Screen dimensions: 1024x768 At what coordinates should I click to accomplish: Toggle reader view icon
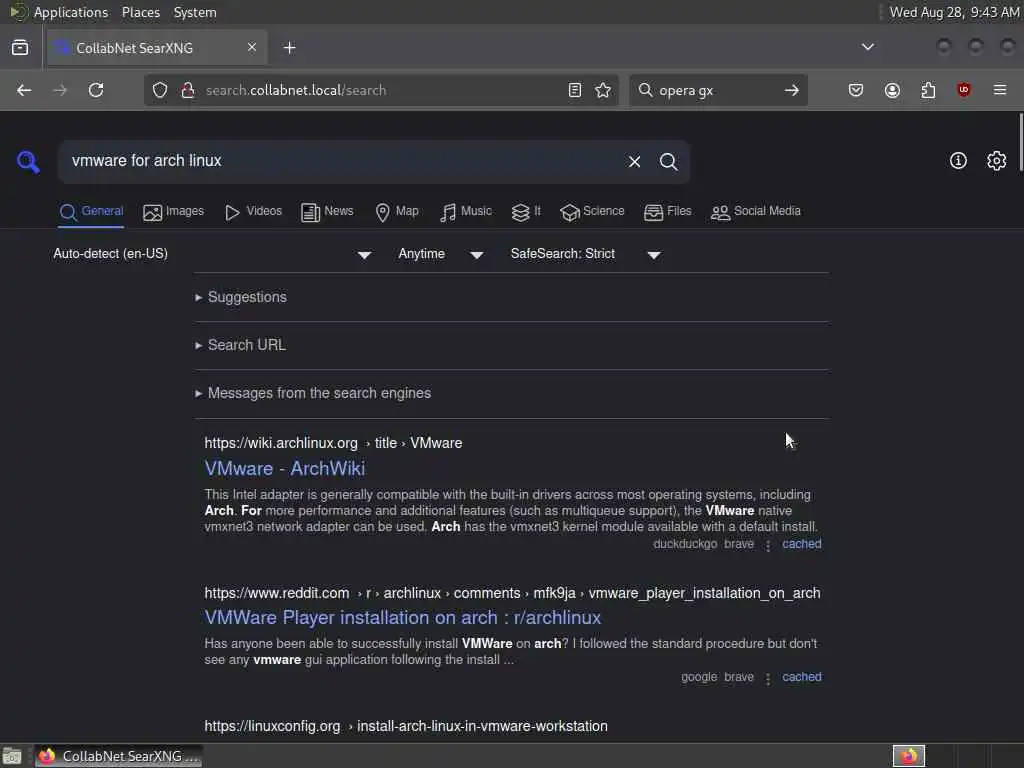coord(575,90)
